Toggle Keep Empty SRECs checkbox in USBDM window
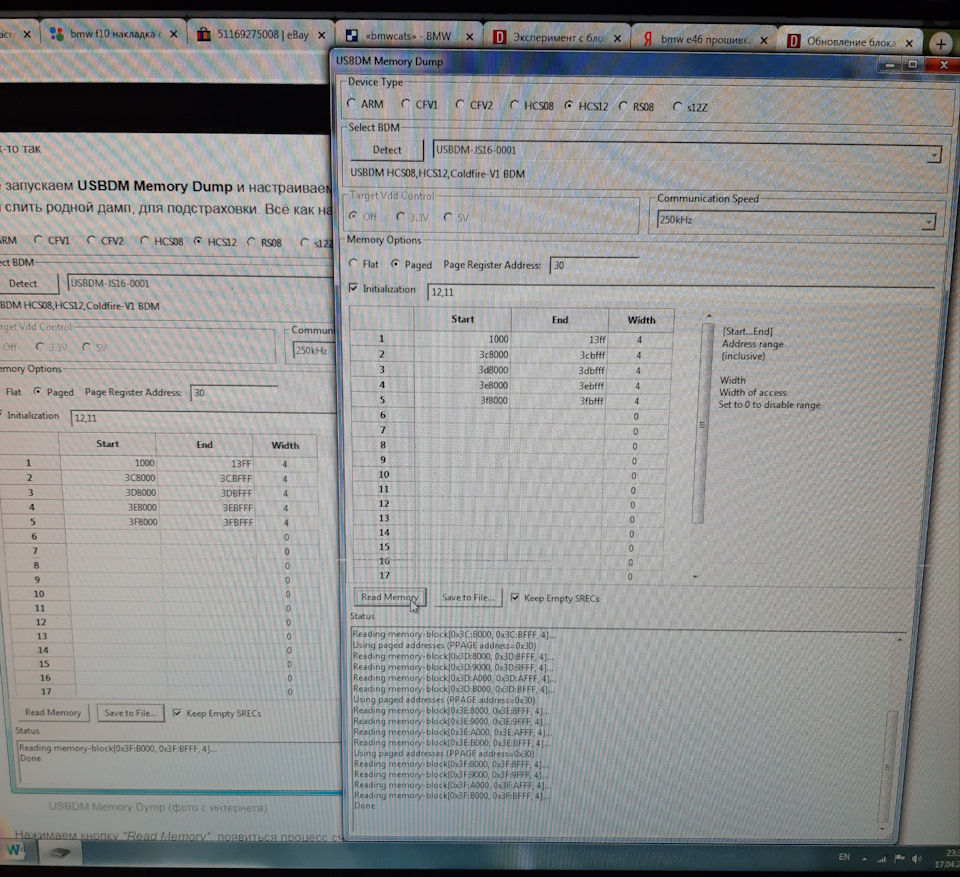Image resolution: width=960 pixels, height=877 pixels. (515, 597)
